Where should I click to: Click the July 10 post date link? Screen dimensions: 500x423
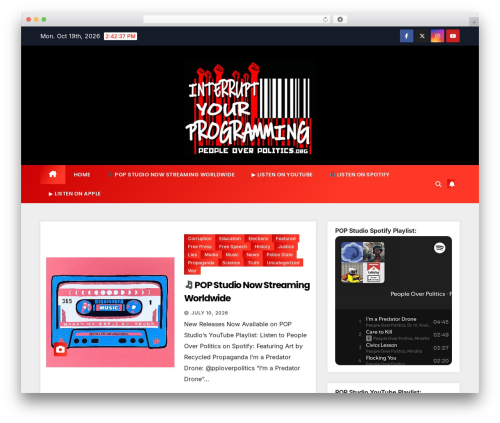tap(209, 313)
